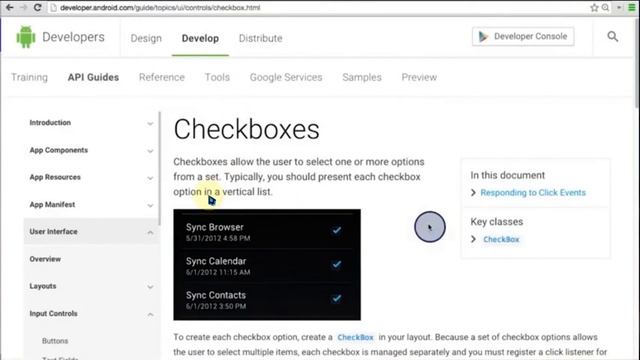The image size is (640, 360).
Task: Open the Samples section
Action: tap(362, 77)
